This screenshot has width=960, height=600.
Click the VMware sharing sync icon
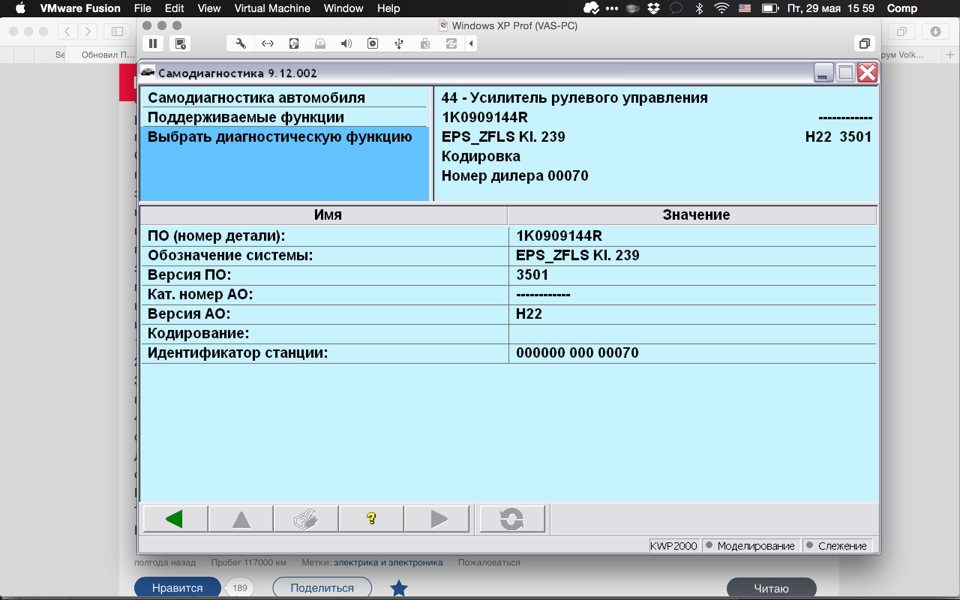pos(451,43)
